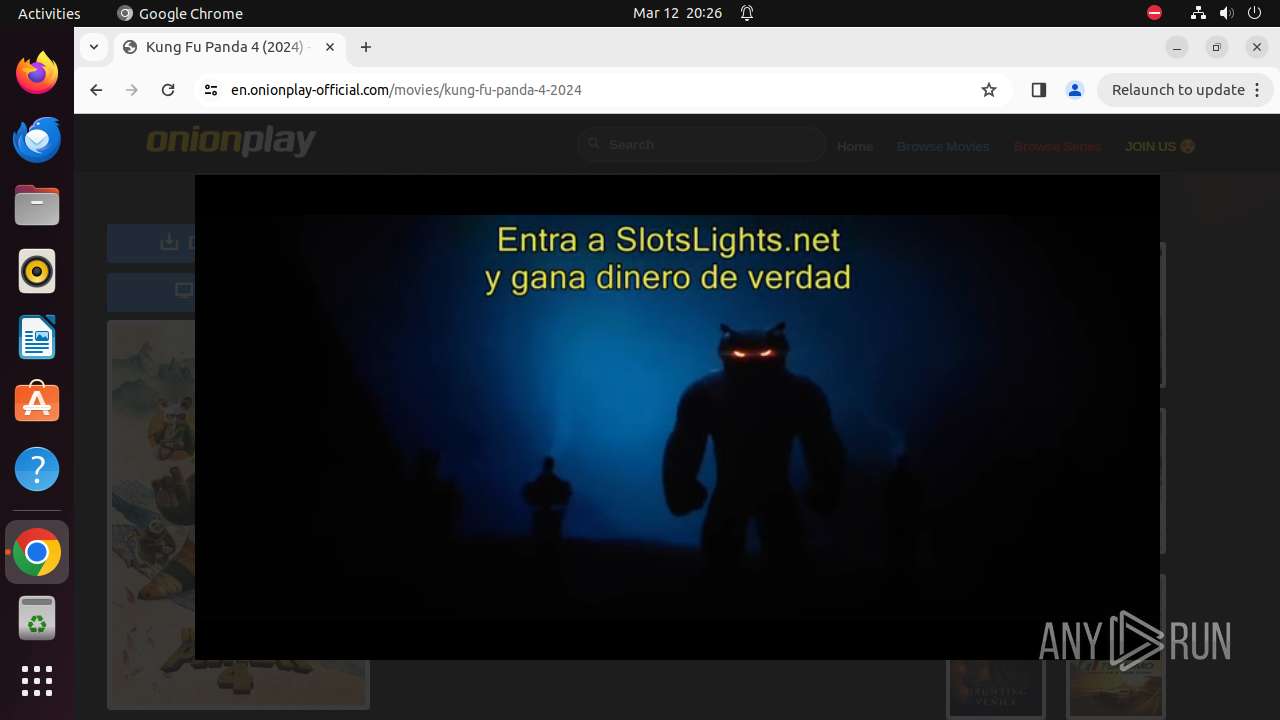Viewport: 1280px width, 720px height.
Task: Click the onionplay Search field
Action: [702, 145]
